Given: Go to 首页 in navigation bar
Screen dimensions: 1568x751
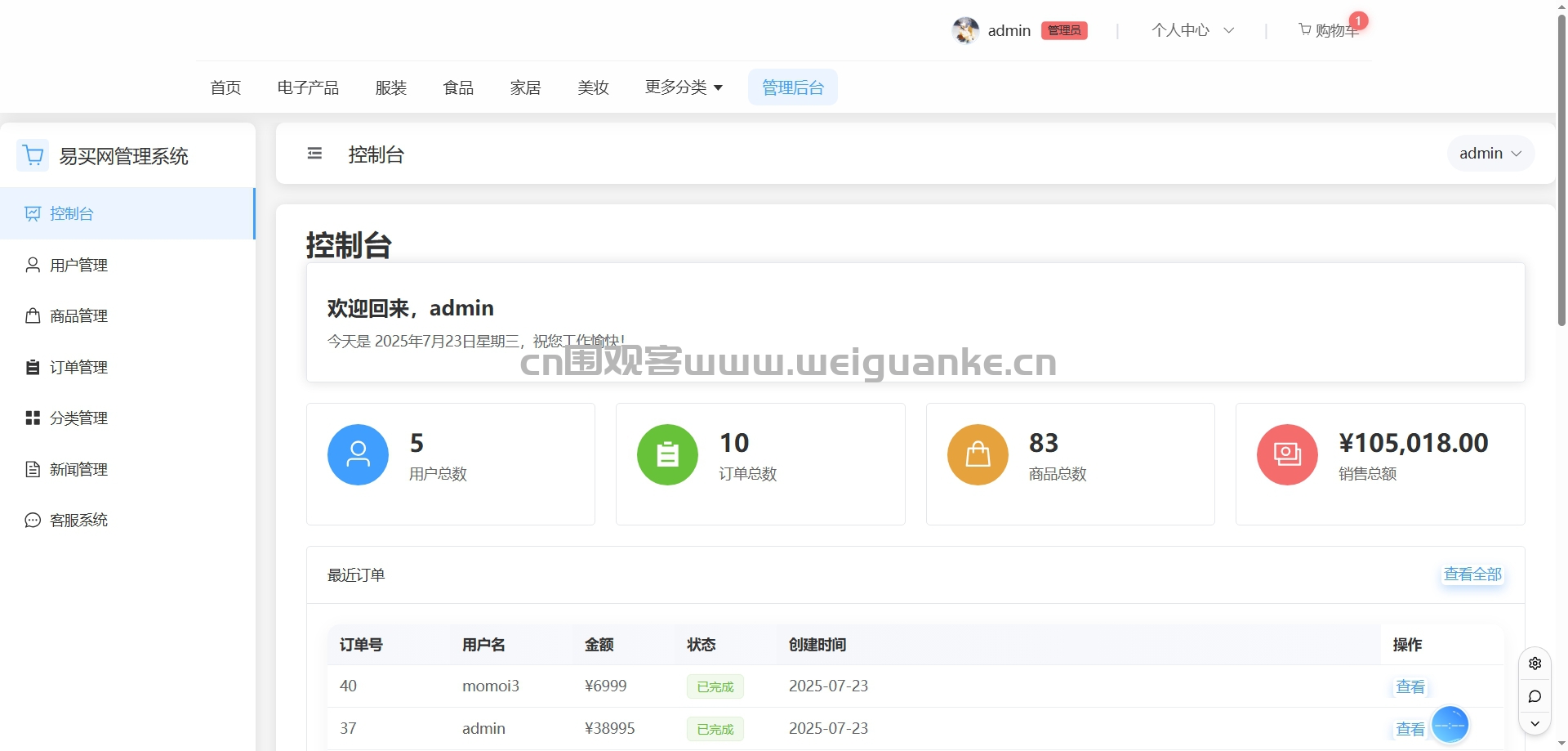Looking at the screenshot, I should 225,87.
